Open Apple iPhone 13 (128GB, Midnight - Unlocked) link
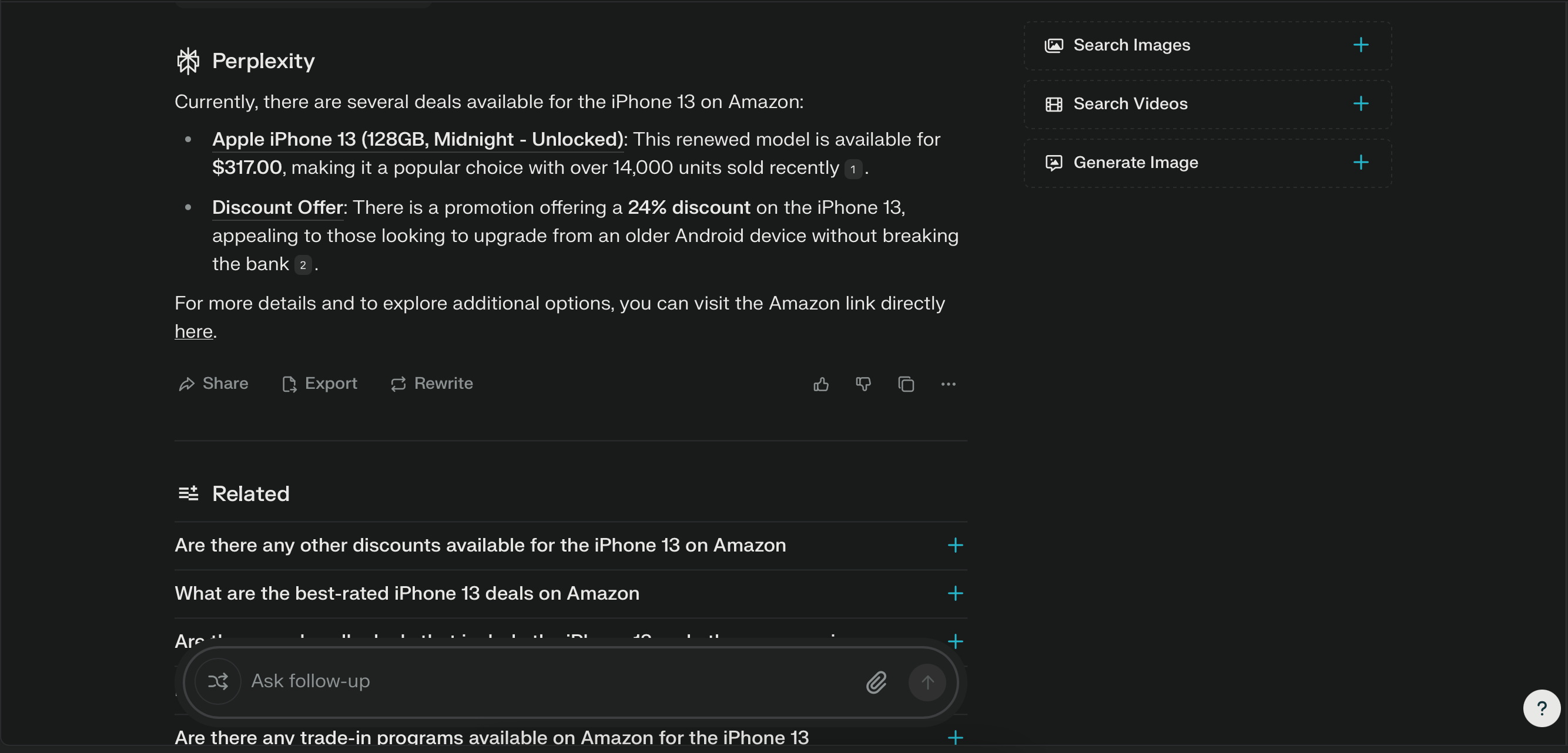Viewport: 1568px width, 753px height. [x=417, y=140]
